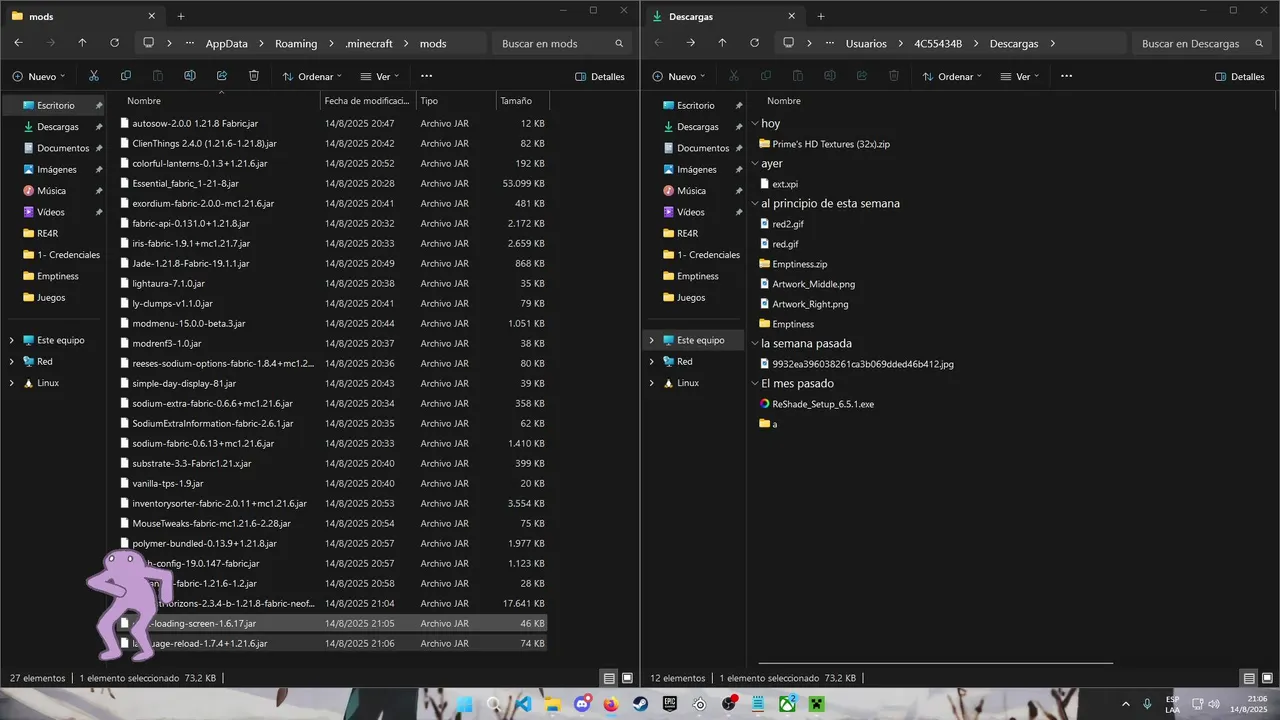Switch mods window to details list view icon
This screenshot has height=720, width=1280.
[x=609, y=678]
